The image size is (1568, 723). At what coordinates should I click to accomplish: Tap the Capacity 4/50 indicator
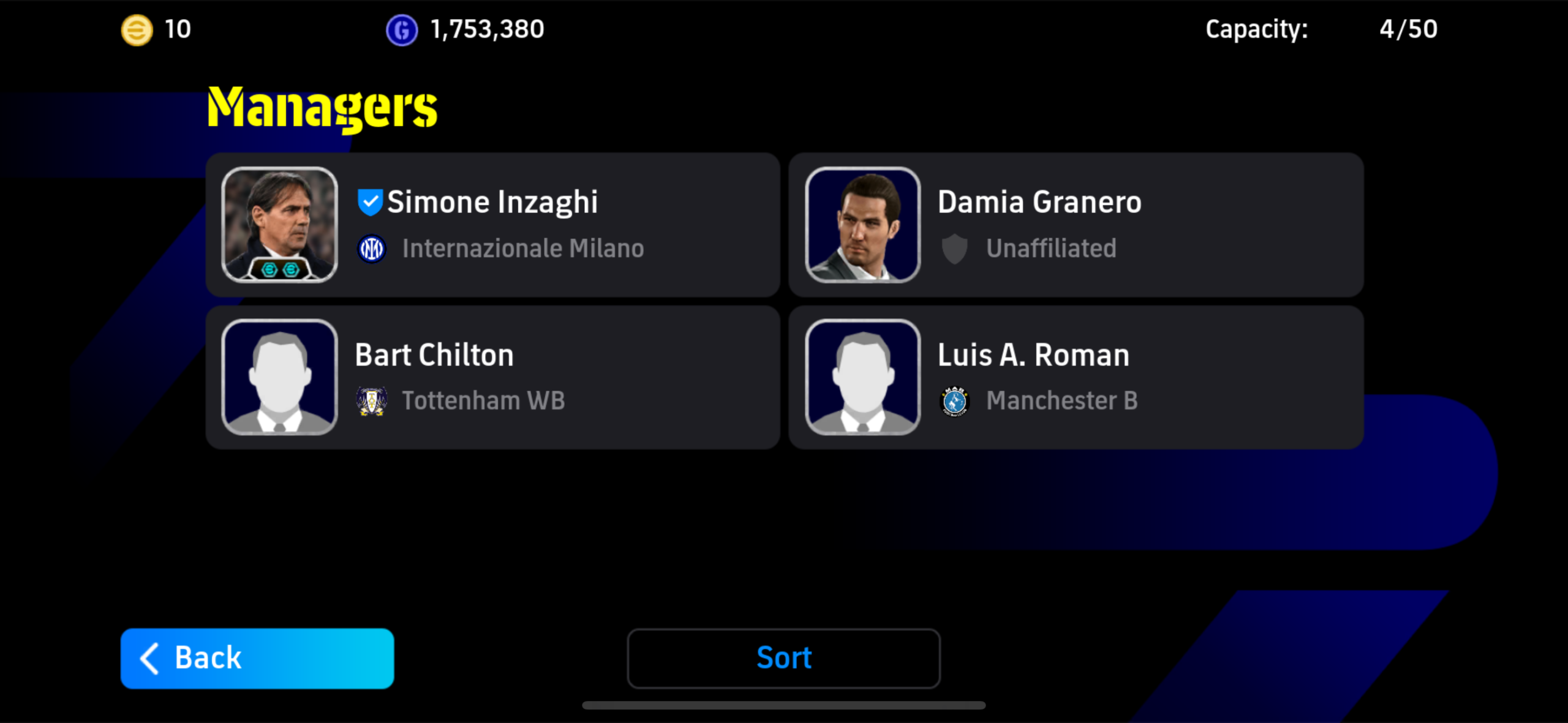tap(1321, 29)
